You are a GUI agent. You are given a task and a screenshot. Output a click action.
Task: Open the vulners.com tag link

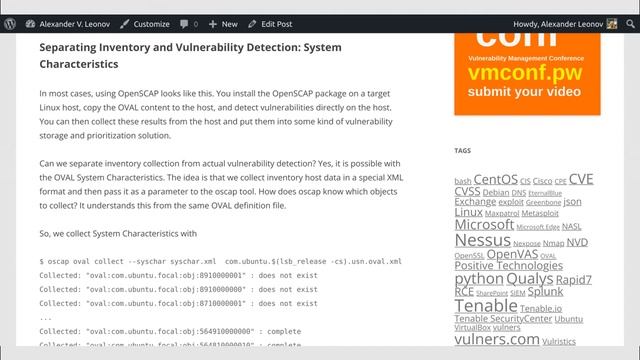point(497,339)
